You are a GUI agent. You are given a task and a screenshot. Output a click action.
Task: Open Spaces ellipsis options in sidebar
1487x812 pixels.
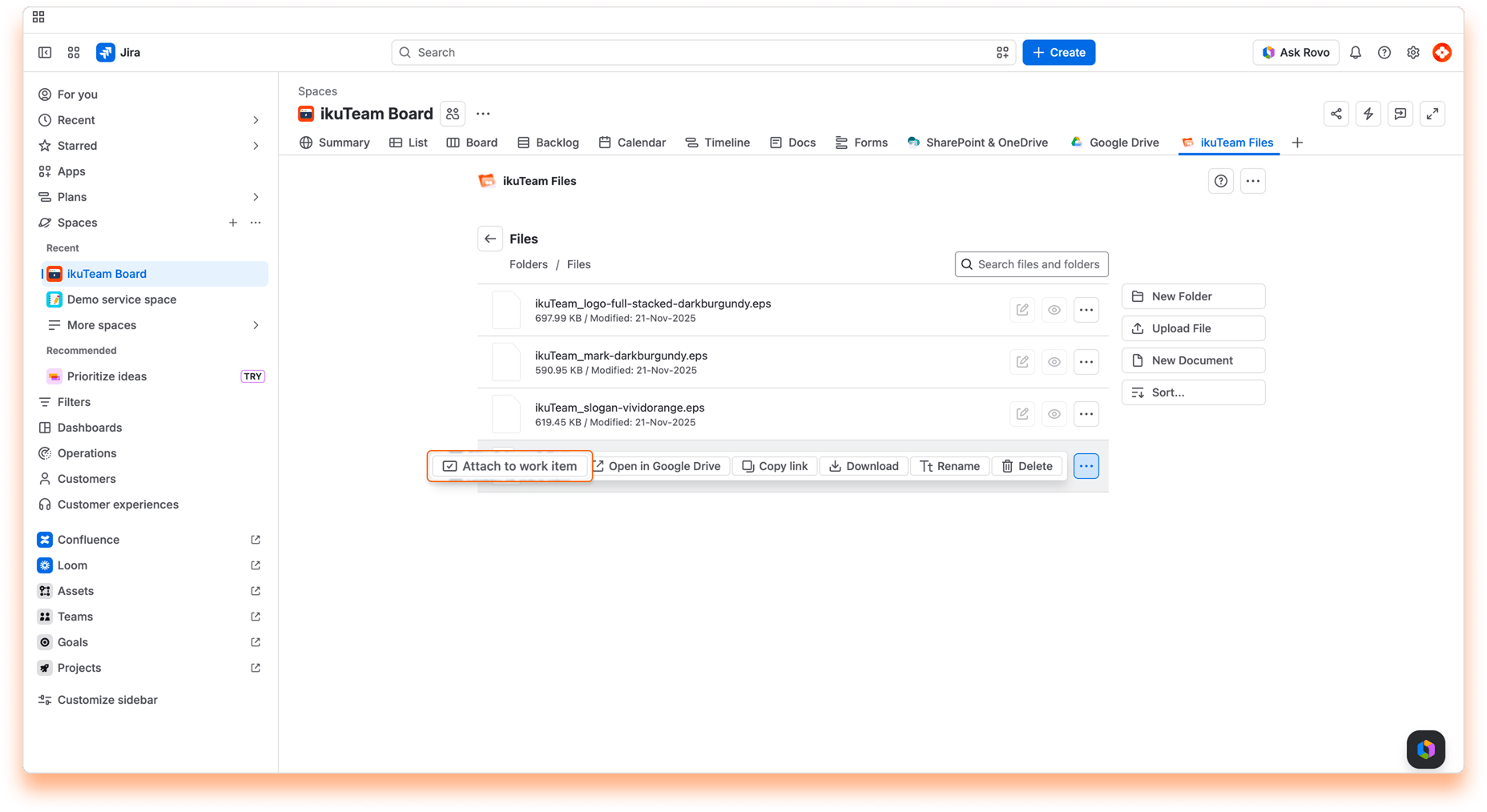point(256,223)
